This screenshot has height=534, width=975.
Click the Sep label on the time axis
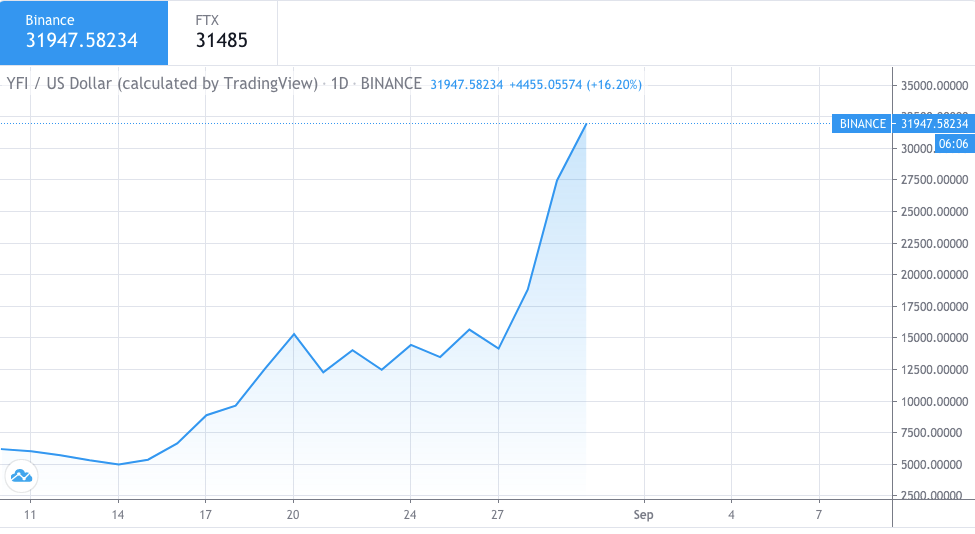643,514
